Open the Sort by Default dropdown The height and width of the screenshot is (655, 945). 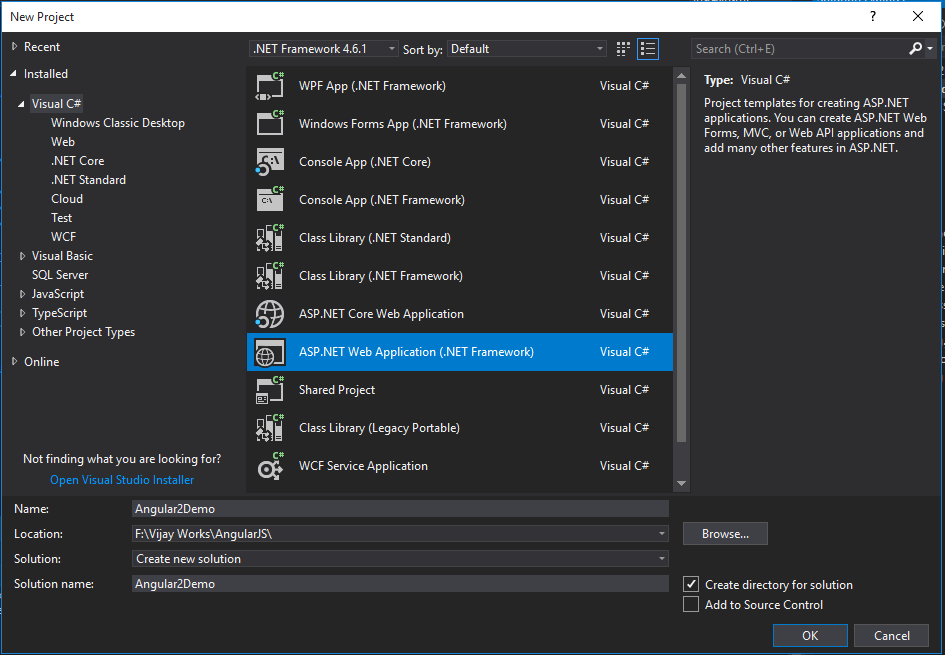click(527, 48)
